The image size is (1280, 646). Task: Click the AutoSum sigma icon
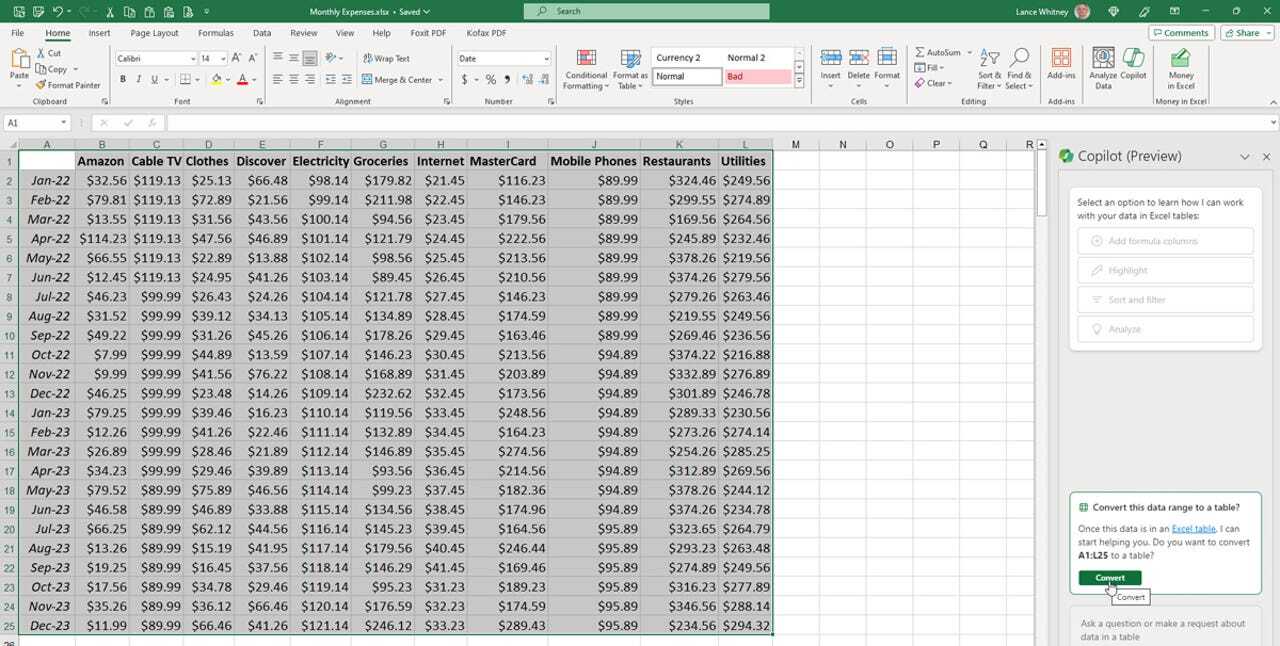click(920, 52)
